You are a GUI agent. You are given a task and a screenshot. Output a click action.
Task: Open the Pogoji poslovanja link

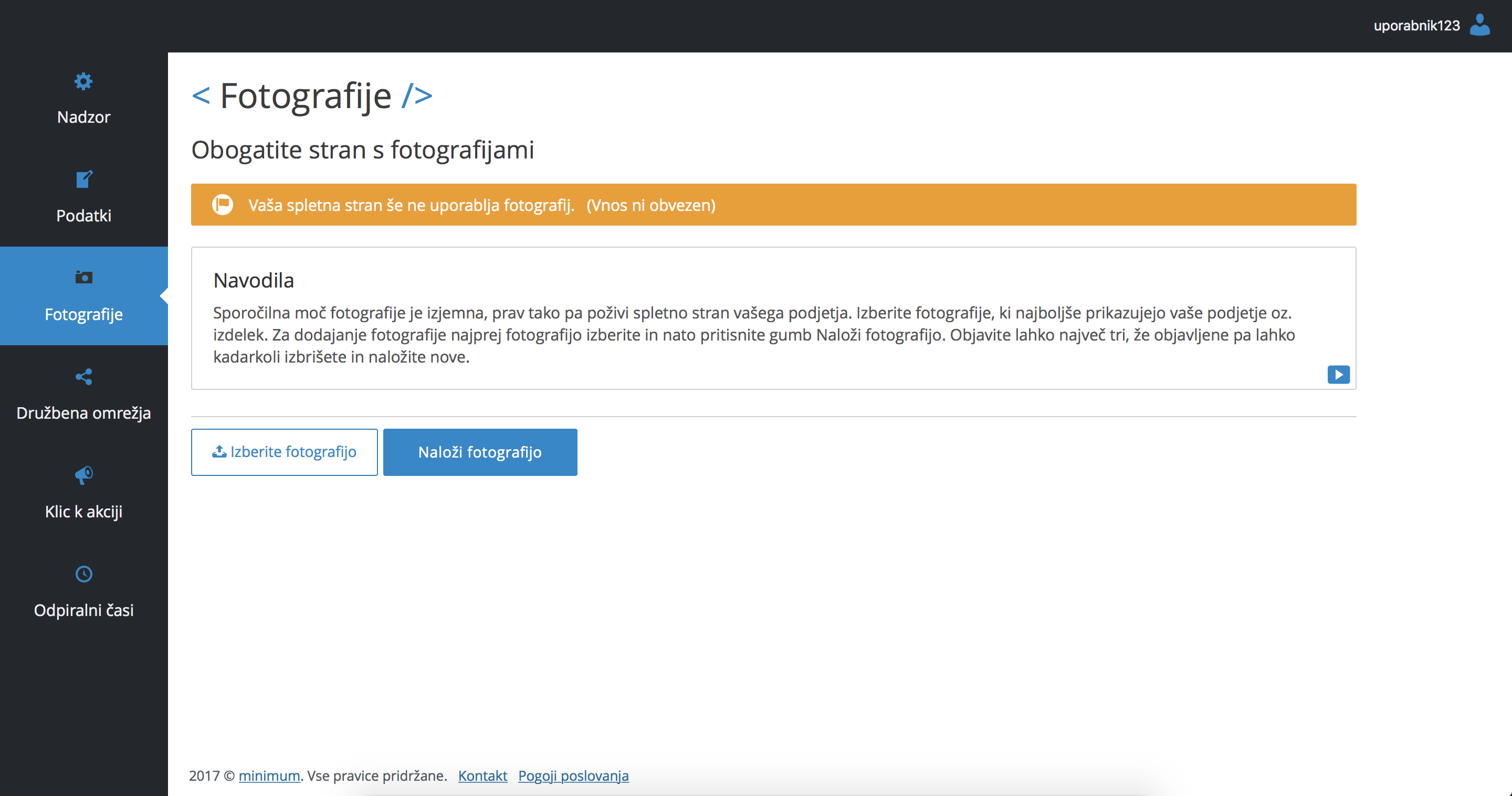[573, 776]
